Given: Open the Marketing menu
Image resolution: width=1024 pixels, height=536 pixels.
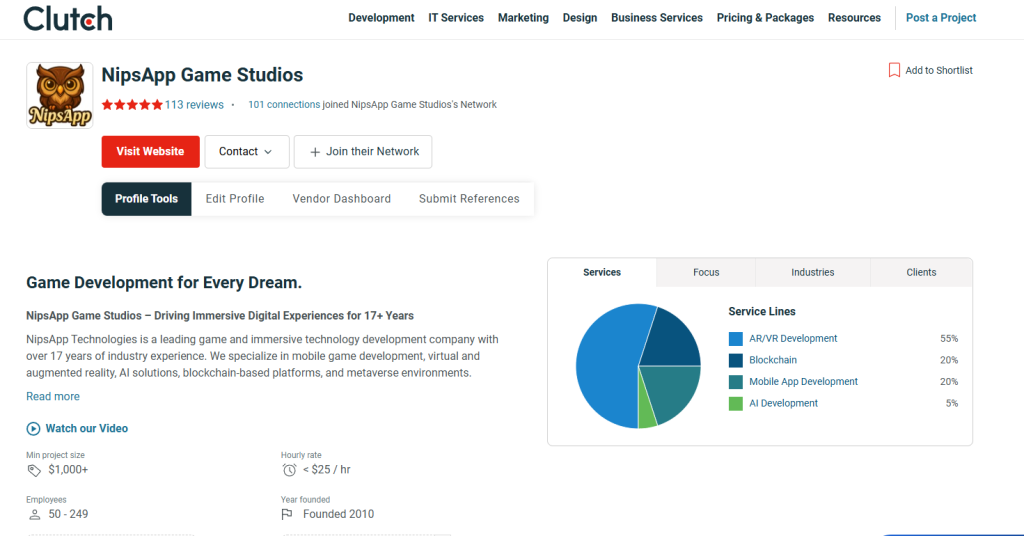Looking at the screenshot, I should coord(523,18).
